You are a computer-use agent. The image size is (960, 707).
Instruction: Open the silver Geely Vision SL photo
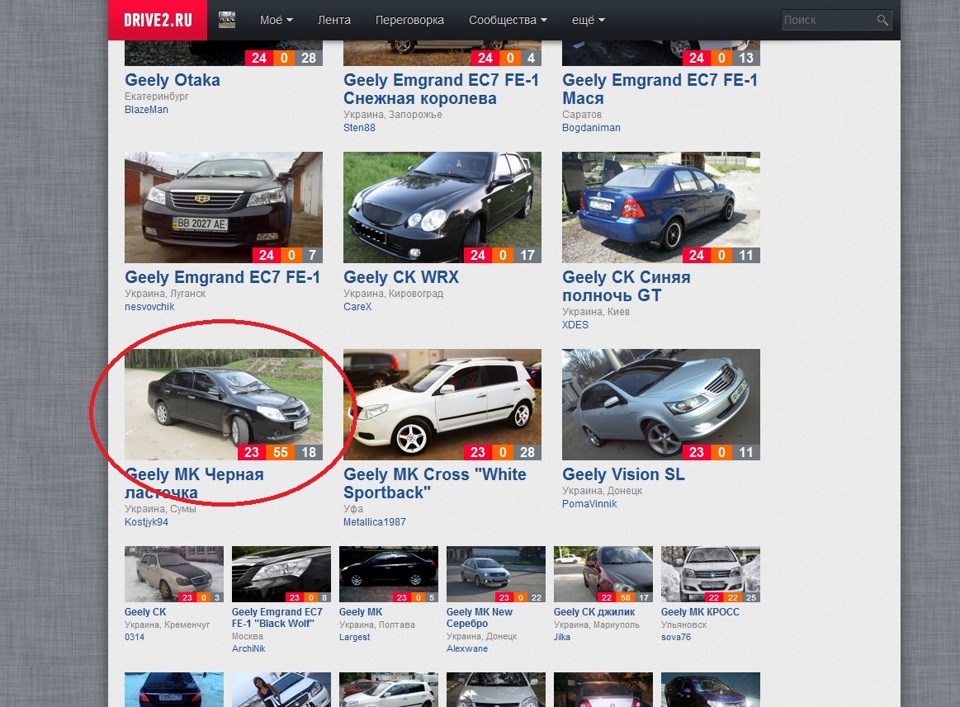[661, 405]
